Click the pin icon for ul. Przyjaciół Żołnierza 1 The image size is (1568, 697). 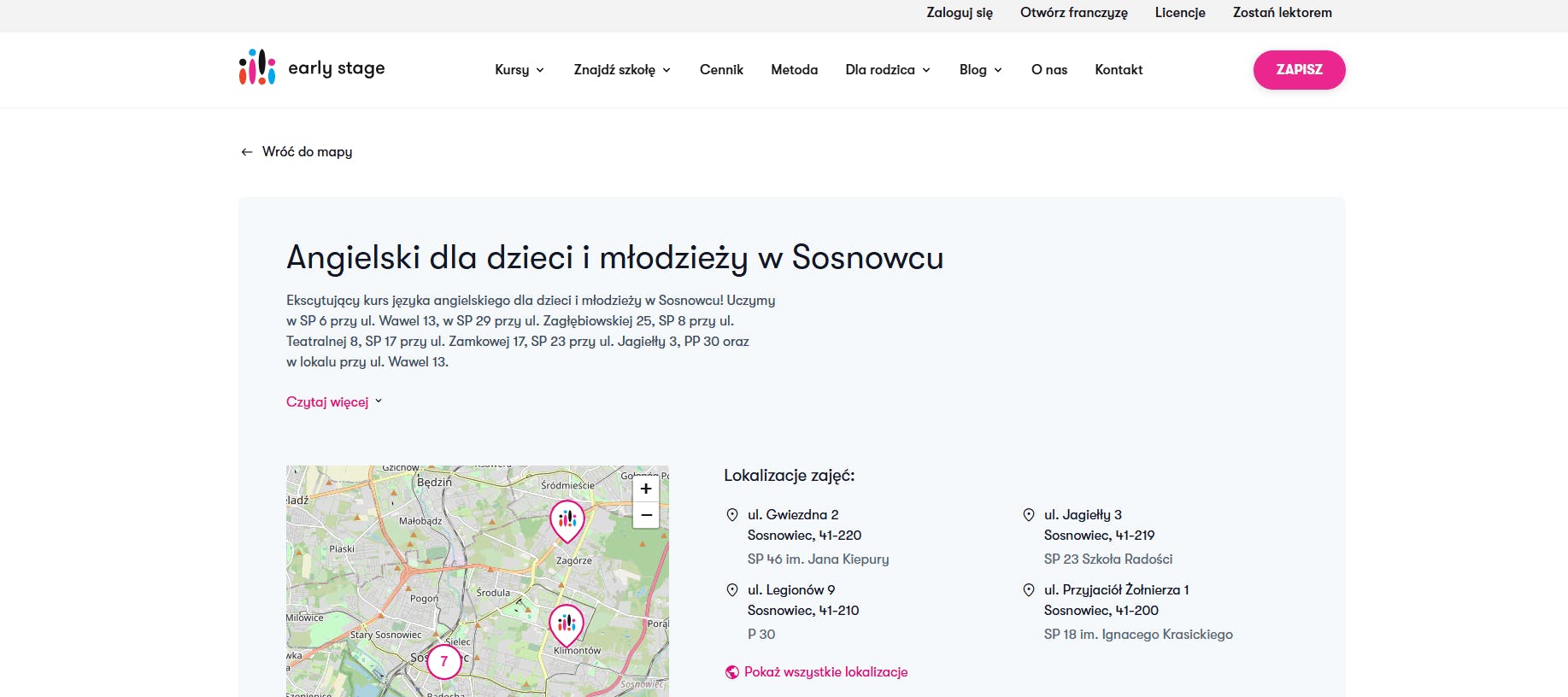coord(1029,590)
